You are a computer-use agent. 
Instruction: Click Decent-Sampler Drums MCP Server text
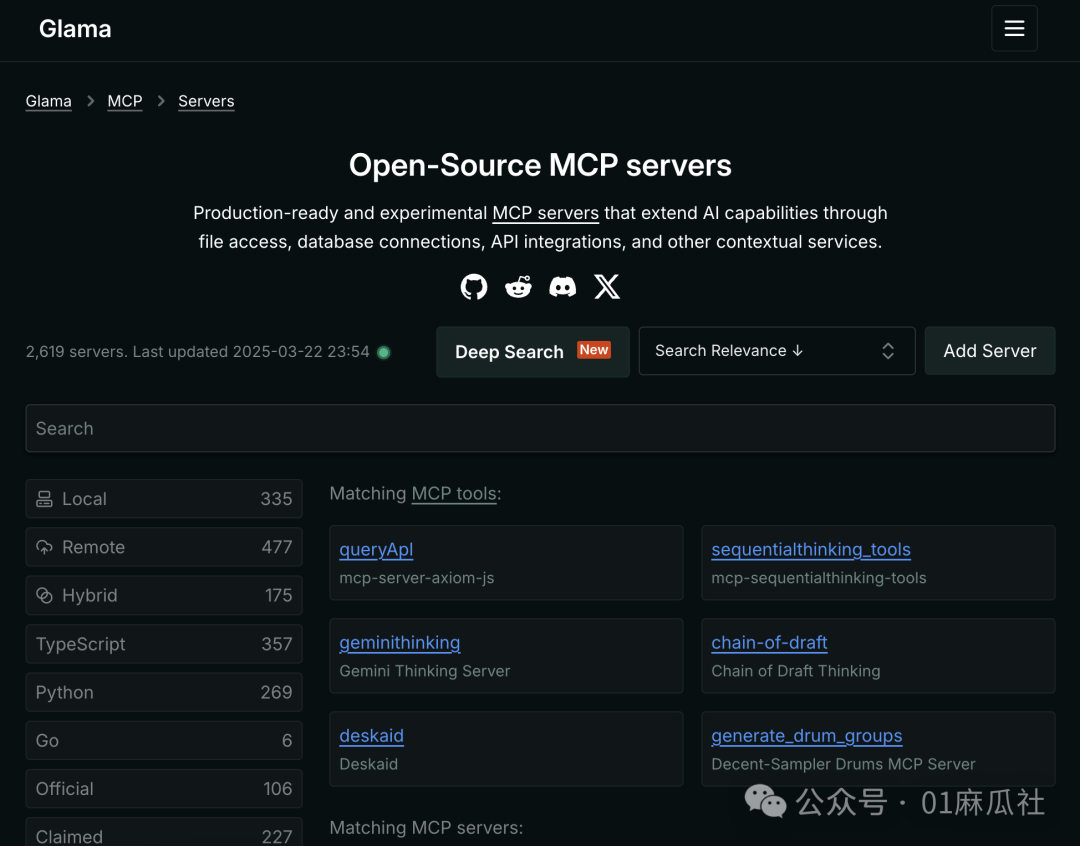[x=843, y=764]
